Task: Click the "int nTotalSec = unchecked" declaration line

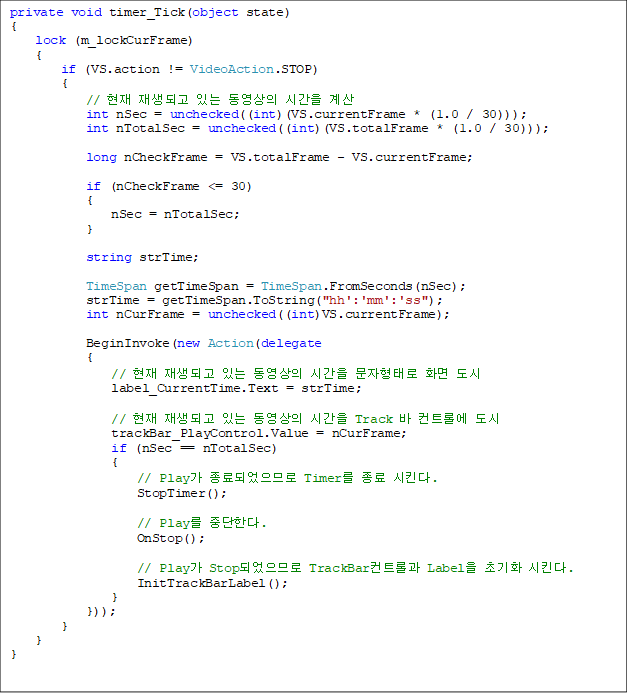Action: (317, 129)
